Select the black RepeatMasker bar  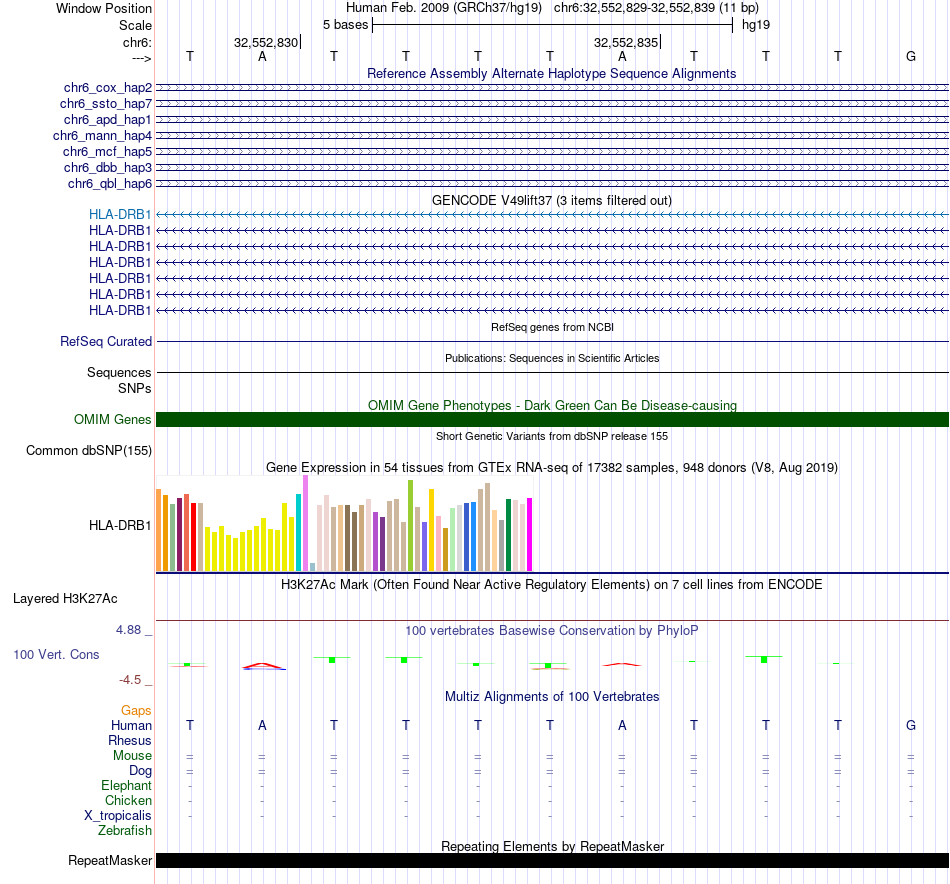552,860
